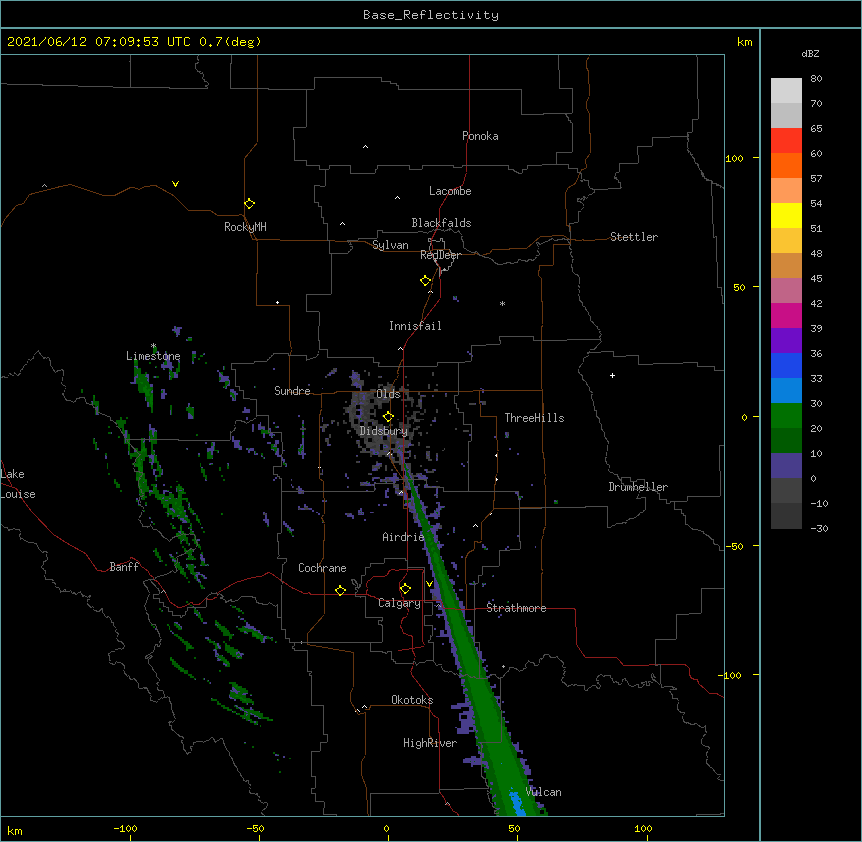This screenshot has width=862, height=842.
Task: Click the white caret marker east of Airdrie
Action: (x=476, y=525)
